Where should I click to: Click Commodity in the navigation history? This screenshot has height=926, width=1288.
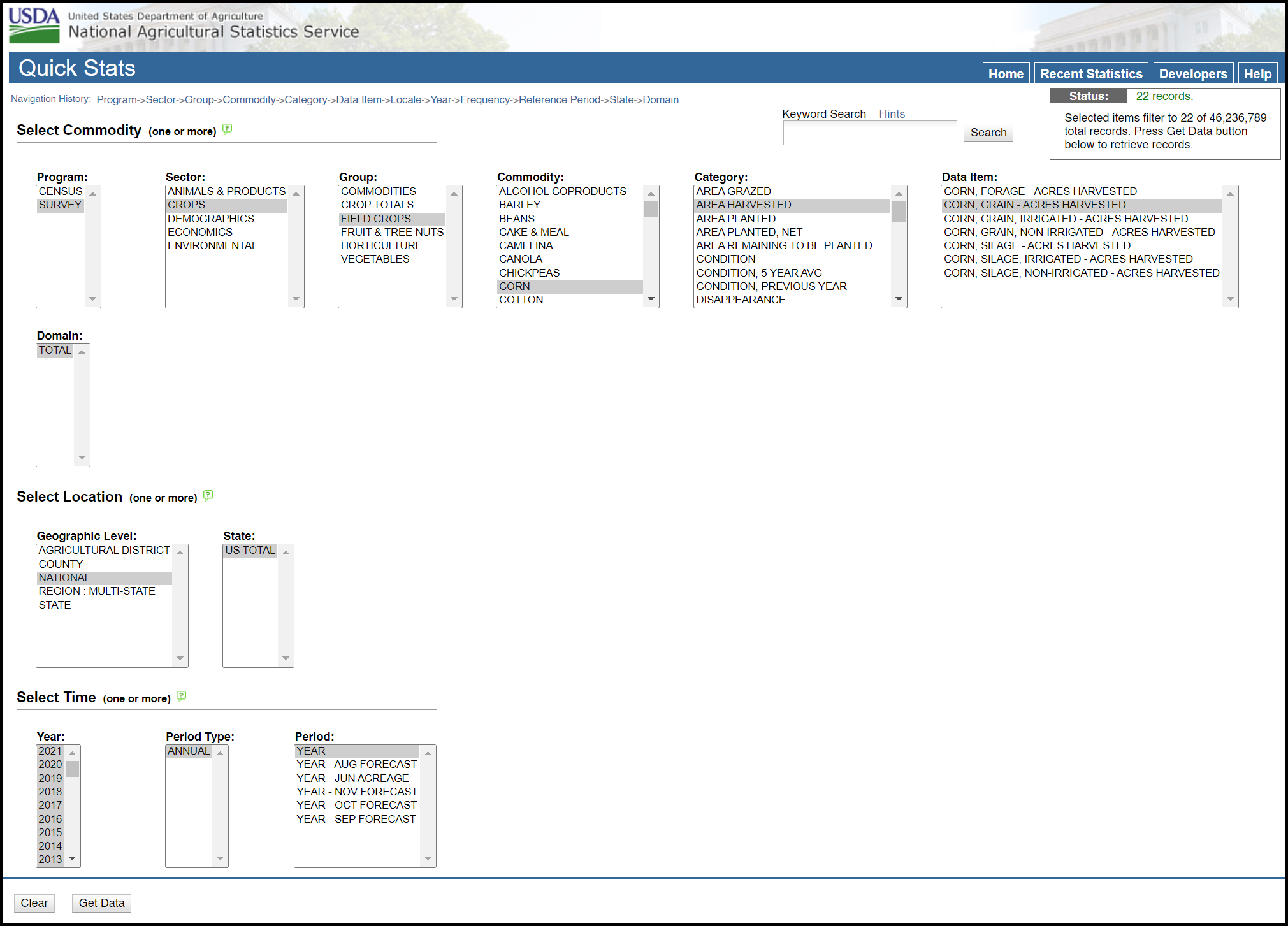[x=249, y=99]
